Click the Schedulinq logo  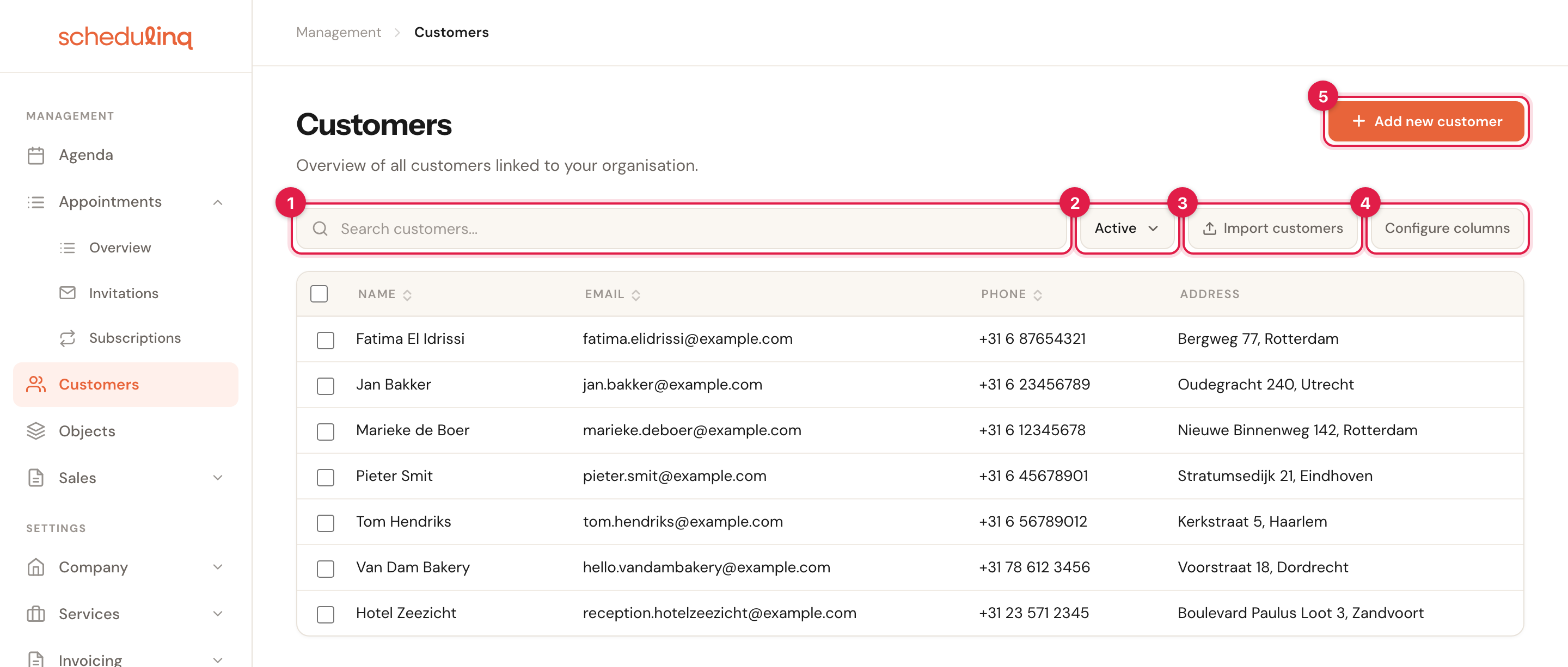(x=125, y=36)
